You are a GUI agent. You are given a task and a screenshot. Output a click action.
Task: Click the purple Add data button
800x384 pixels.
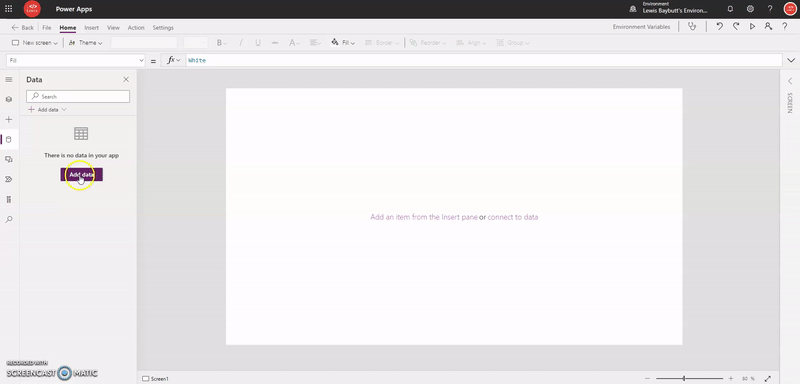82,174
